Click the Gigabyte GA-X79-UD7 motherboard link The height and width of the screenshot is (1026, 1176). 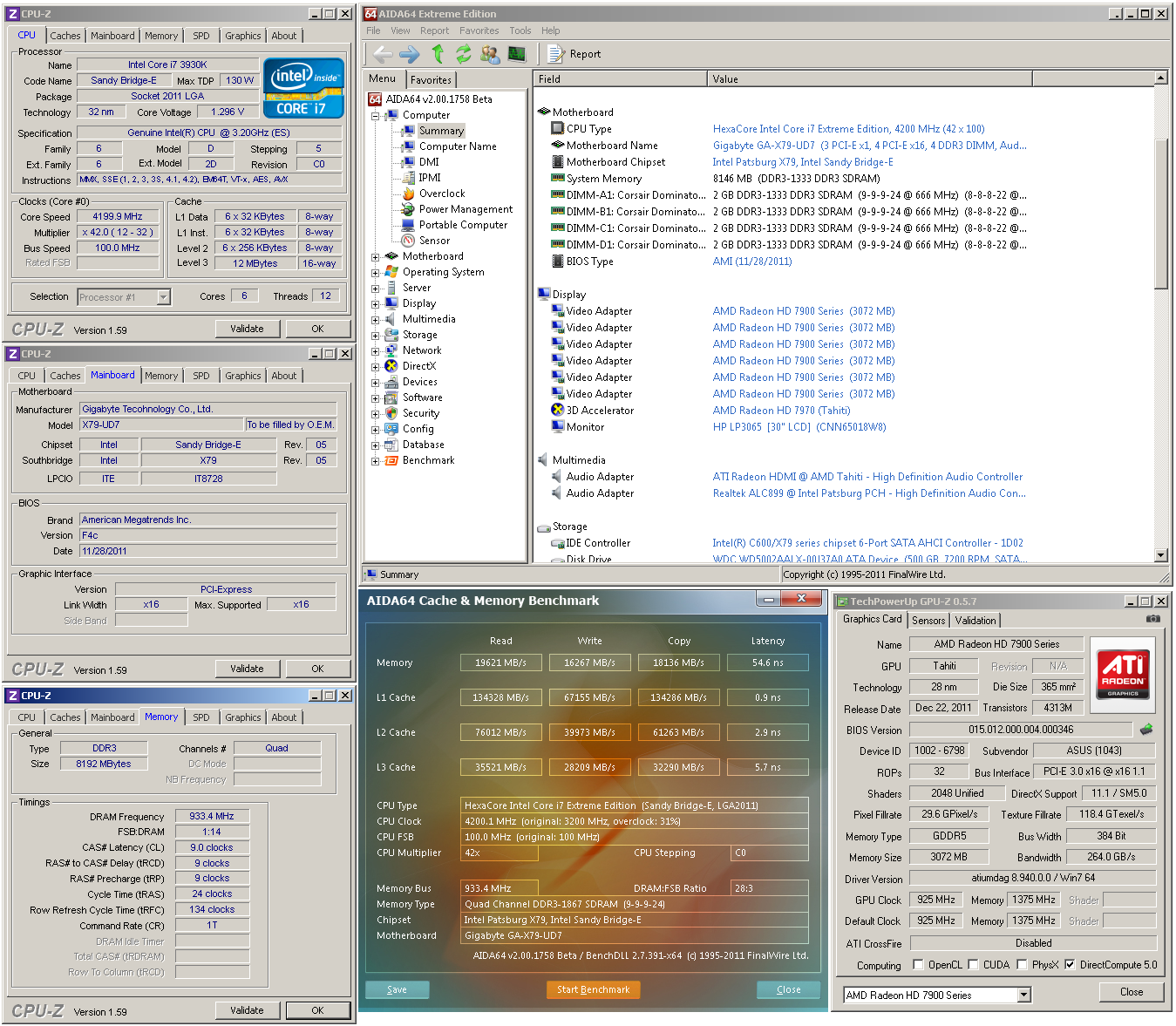click(869, 146)
